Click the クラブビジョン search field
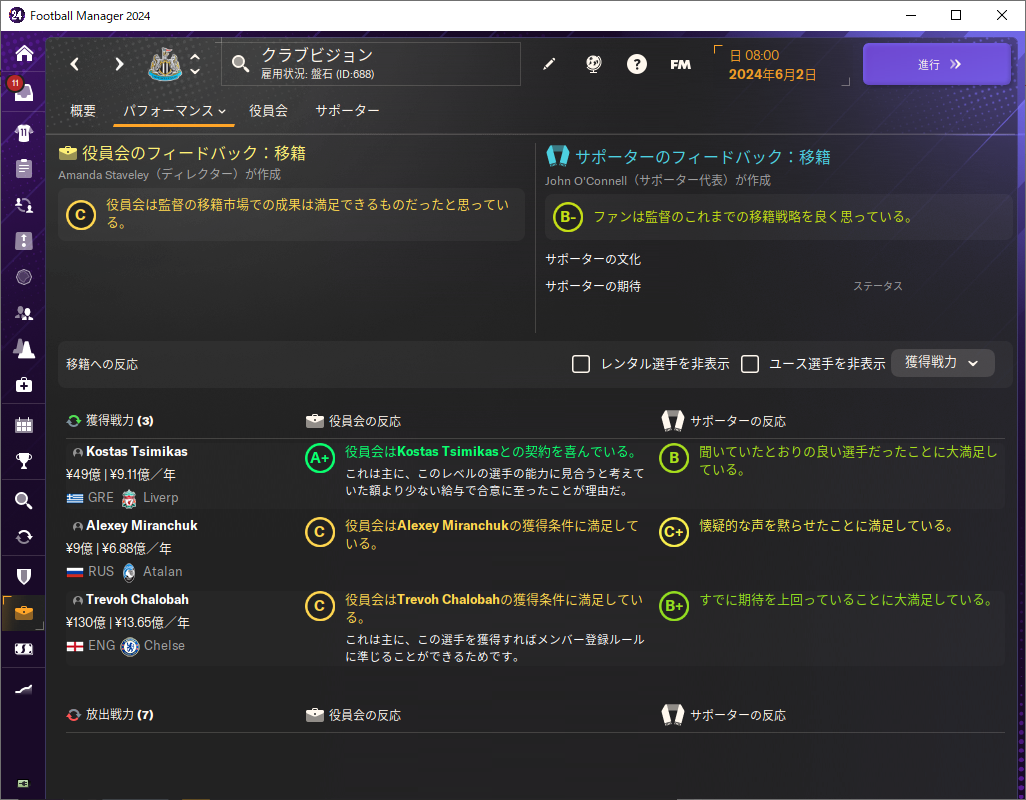 click(371, 64)
